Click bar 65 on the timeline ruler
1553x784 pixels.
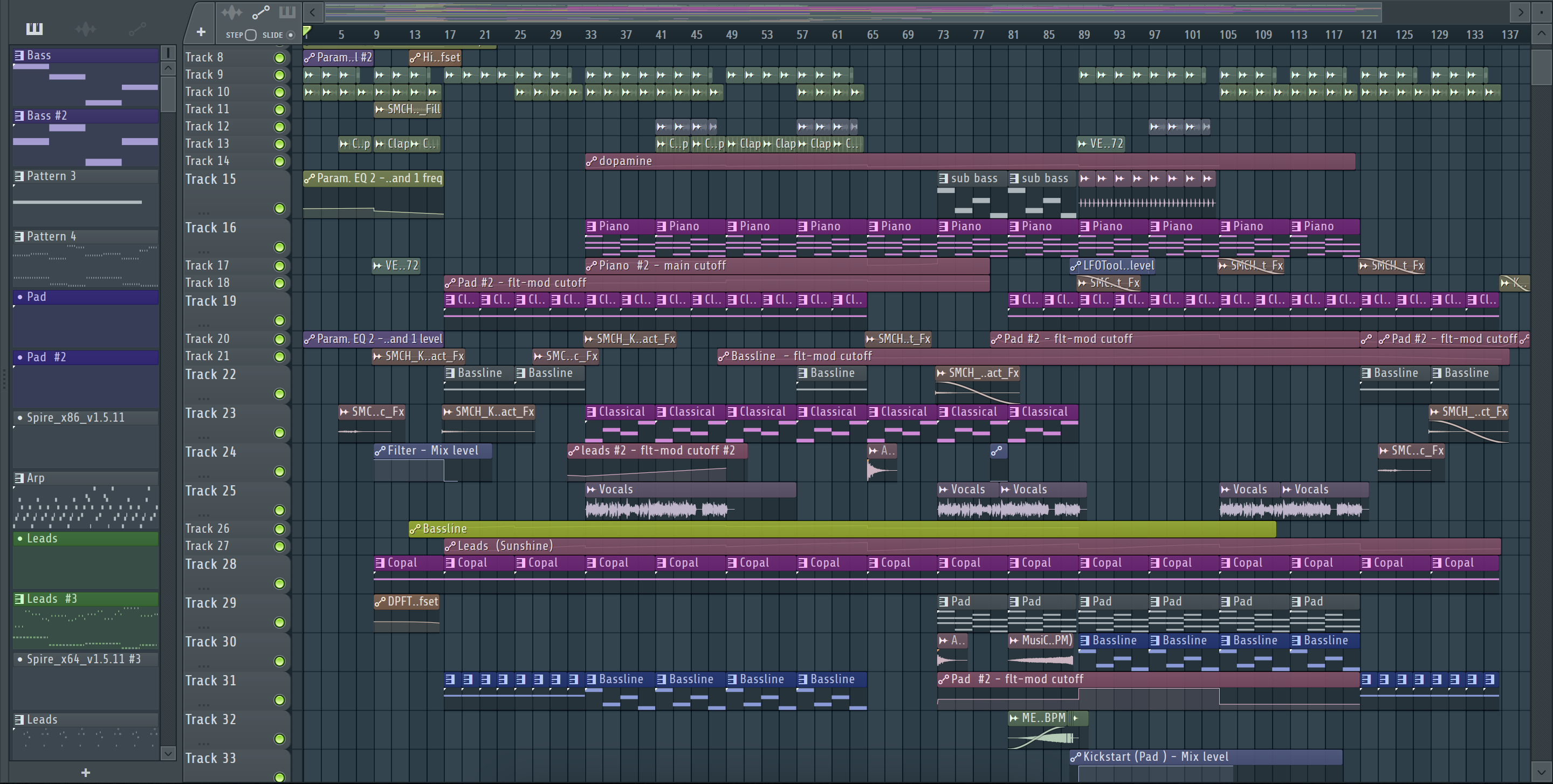[x=872, y=35]
